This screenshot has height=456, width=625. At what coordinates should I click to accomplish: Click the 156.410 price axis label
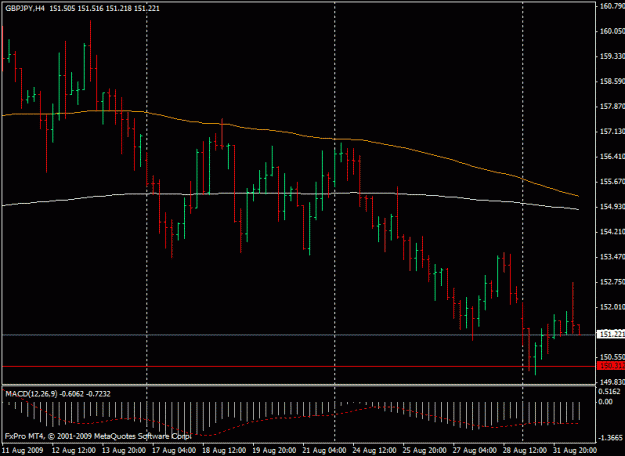coord(612,156)
